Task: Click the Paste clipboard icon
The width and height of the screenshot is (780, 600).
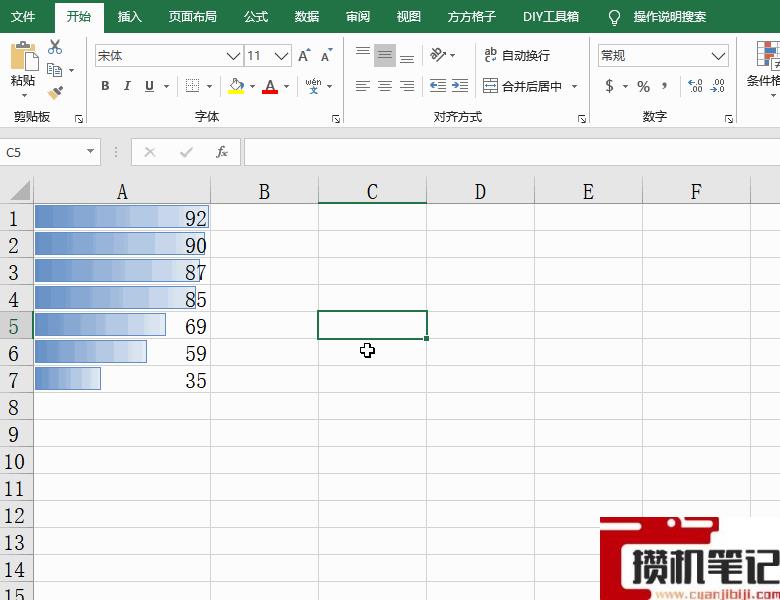Action: pos(23,55)
